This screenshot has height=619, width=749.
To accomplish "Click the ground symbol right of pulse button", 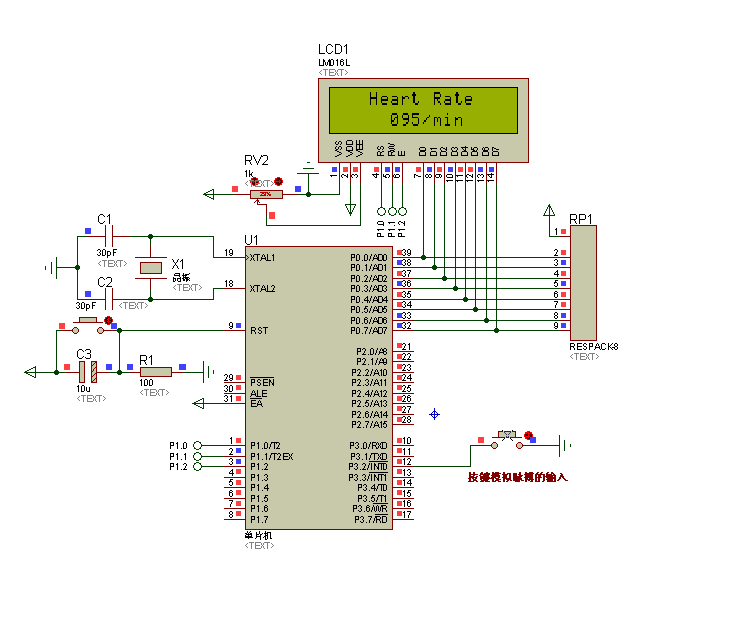I will pos(565,446).
